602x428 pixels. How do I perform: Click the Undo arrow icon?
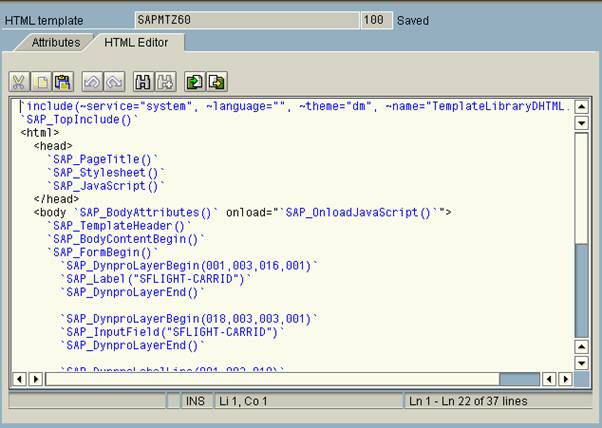(93, 82)
